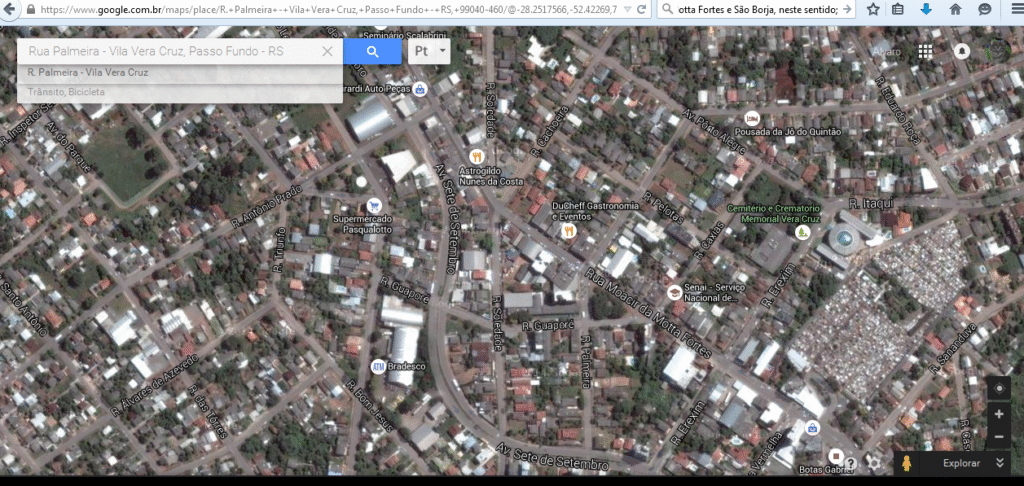
Task: Click the Explorar label
Action: [961, 463]
